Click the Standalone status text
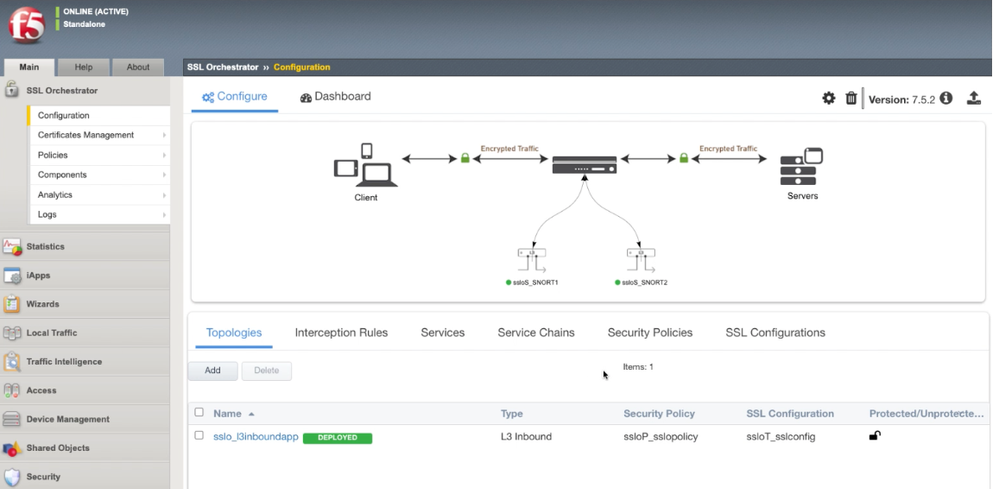The height and width of the screenshot is (489, 999). coord(84,24)
